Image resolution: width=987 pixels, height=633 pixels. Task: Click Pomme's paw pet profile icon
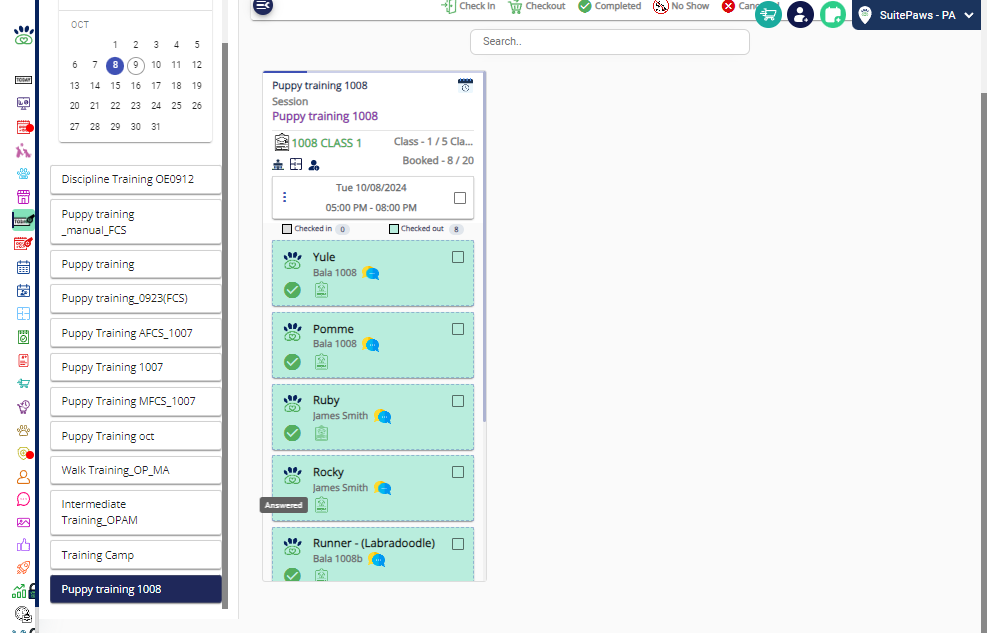[x=293, y=332]
